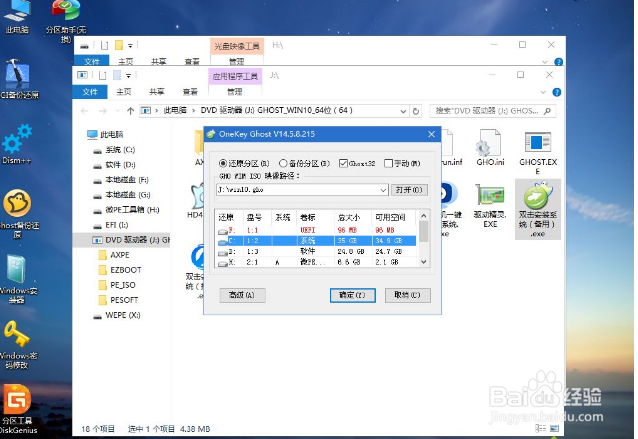Launch the Dism++ desktop icon
The height and width of the screenshot is (439, 638).
coord(17,144)
